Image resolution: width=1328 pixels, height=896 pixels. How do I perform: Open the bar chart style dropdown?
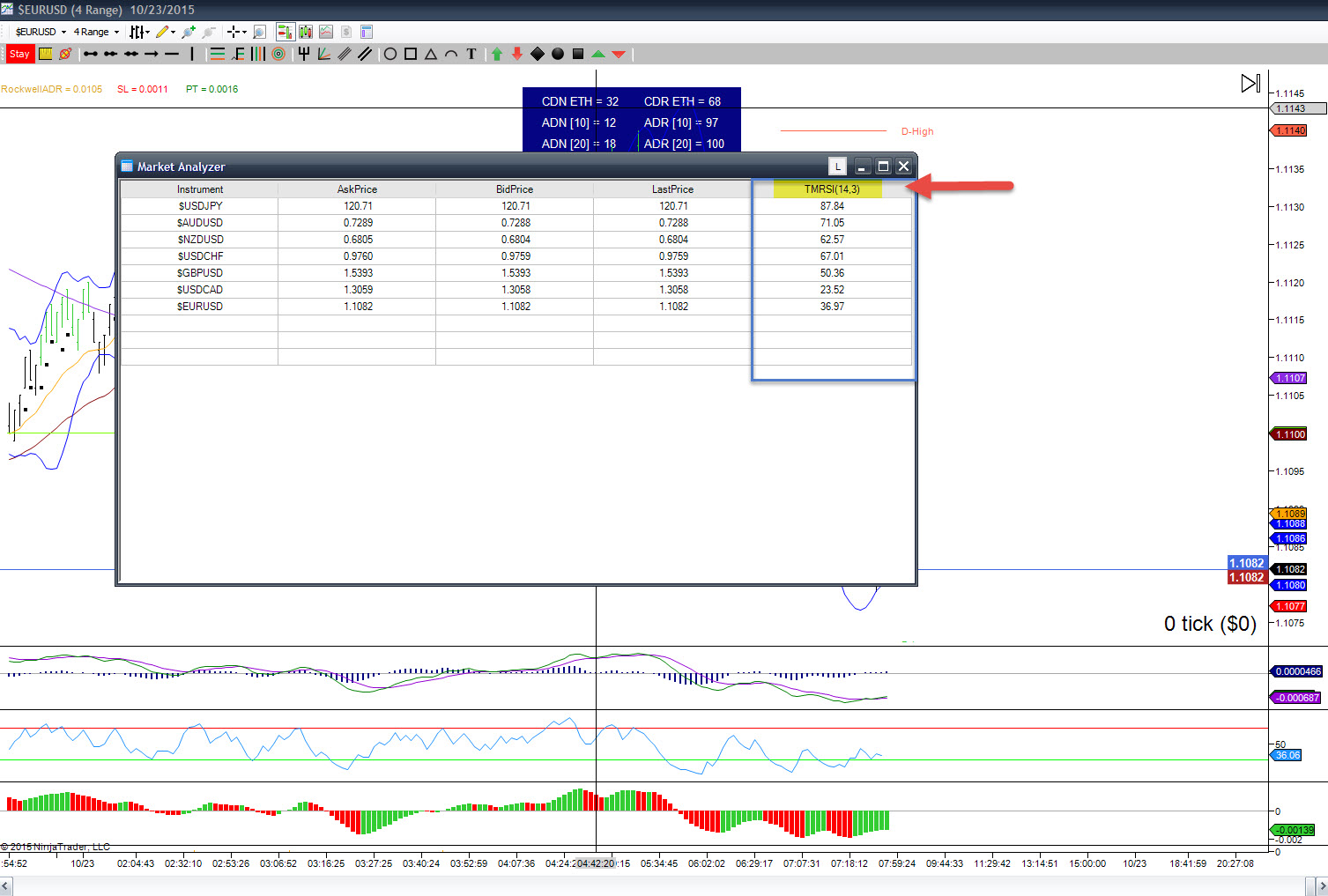point(139,32)
